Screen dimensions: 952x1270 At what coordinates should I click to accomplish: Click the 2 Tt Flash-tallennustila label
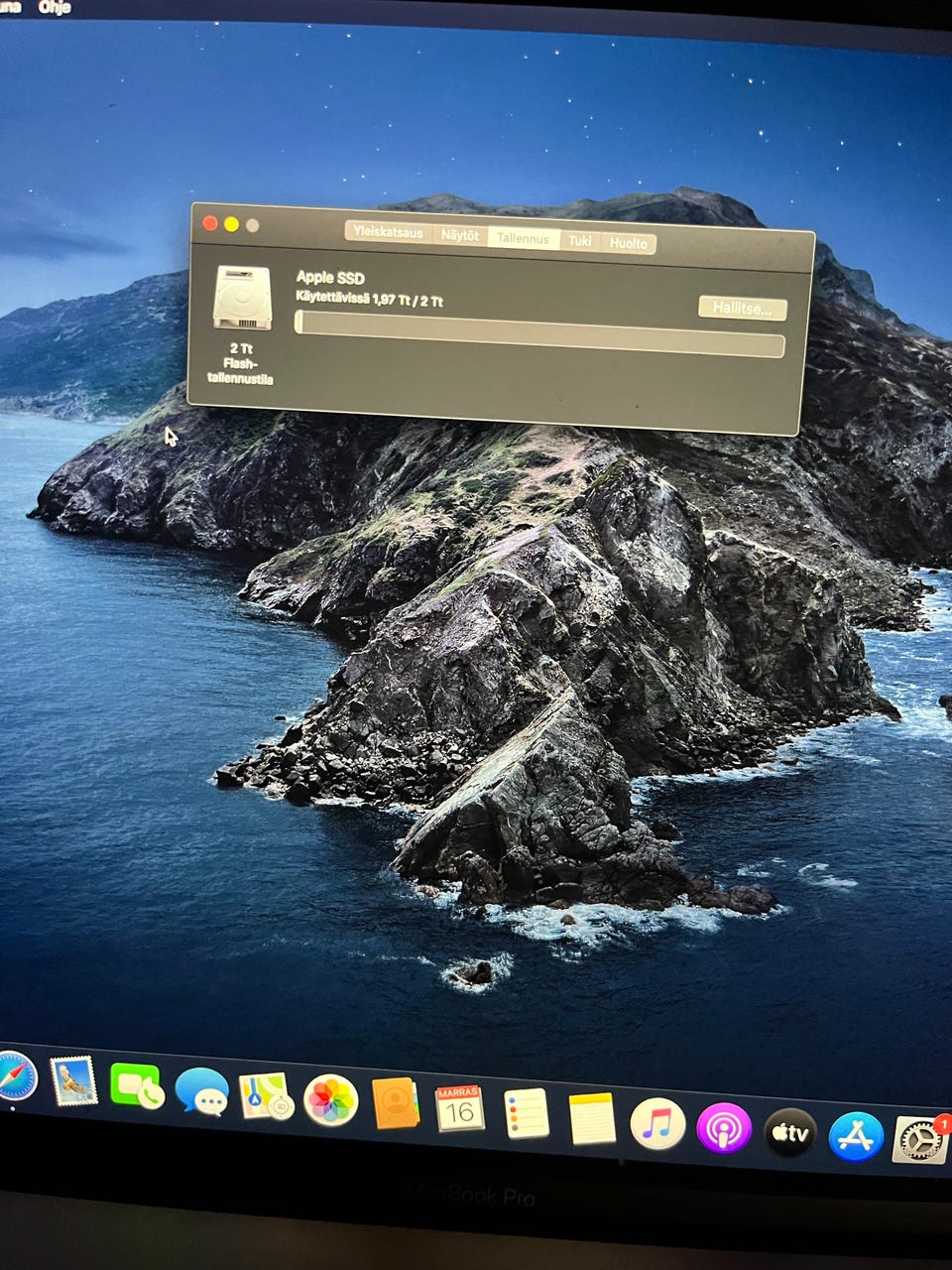point(241,363)
